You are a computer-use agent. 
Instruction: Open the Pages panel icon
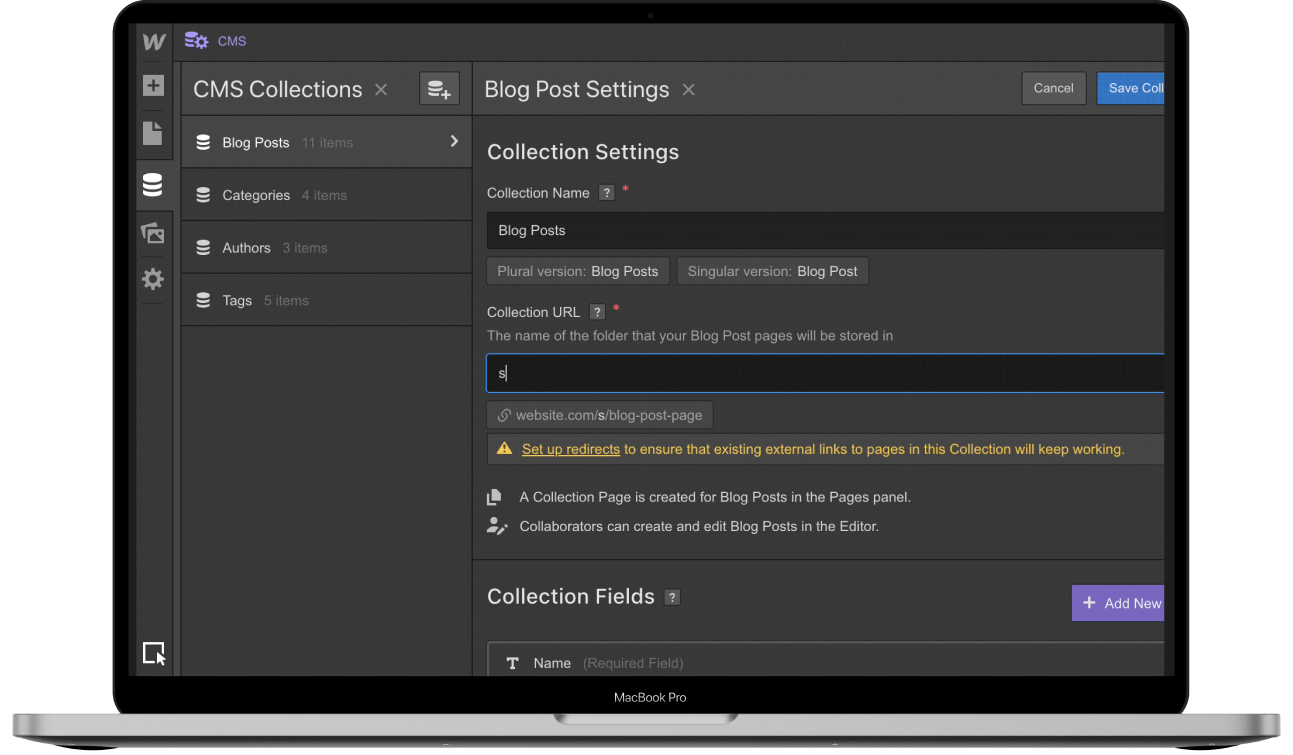[153, 133]
